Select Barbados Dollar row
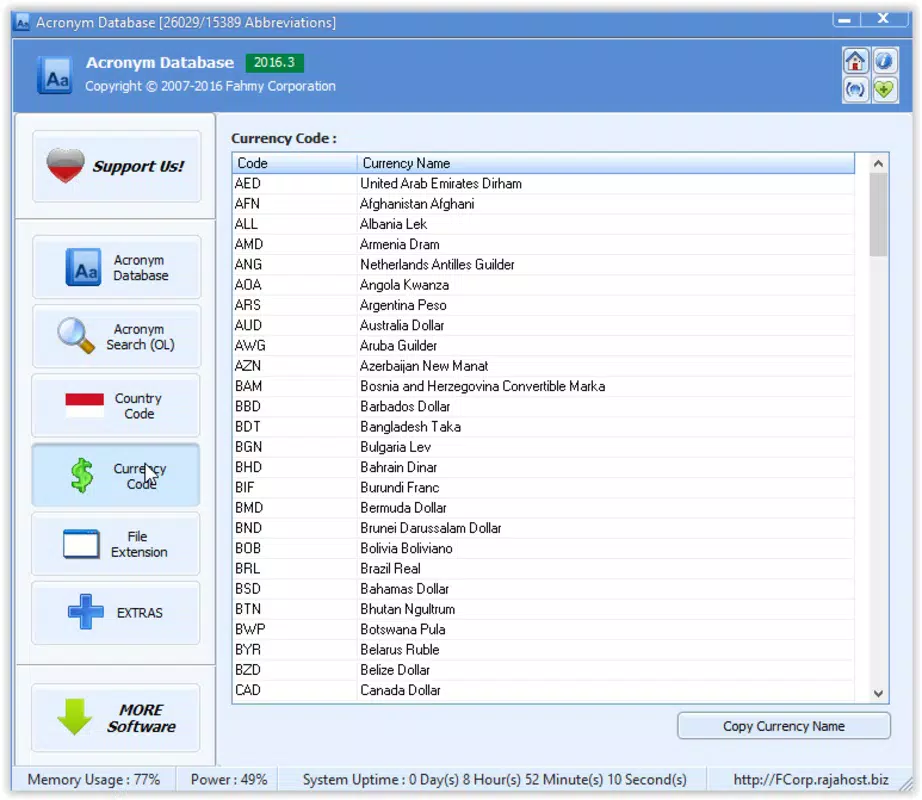Viewport: 922px width, 800px height. click(x=543, y=406)
